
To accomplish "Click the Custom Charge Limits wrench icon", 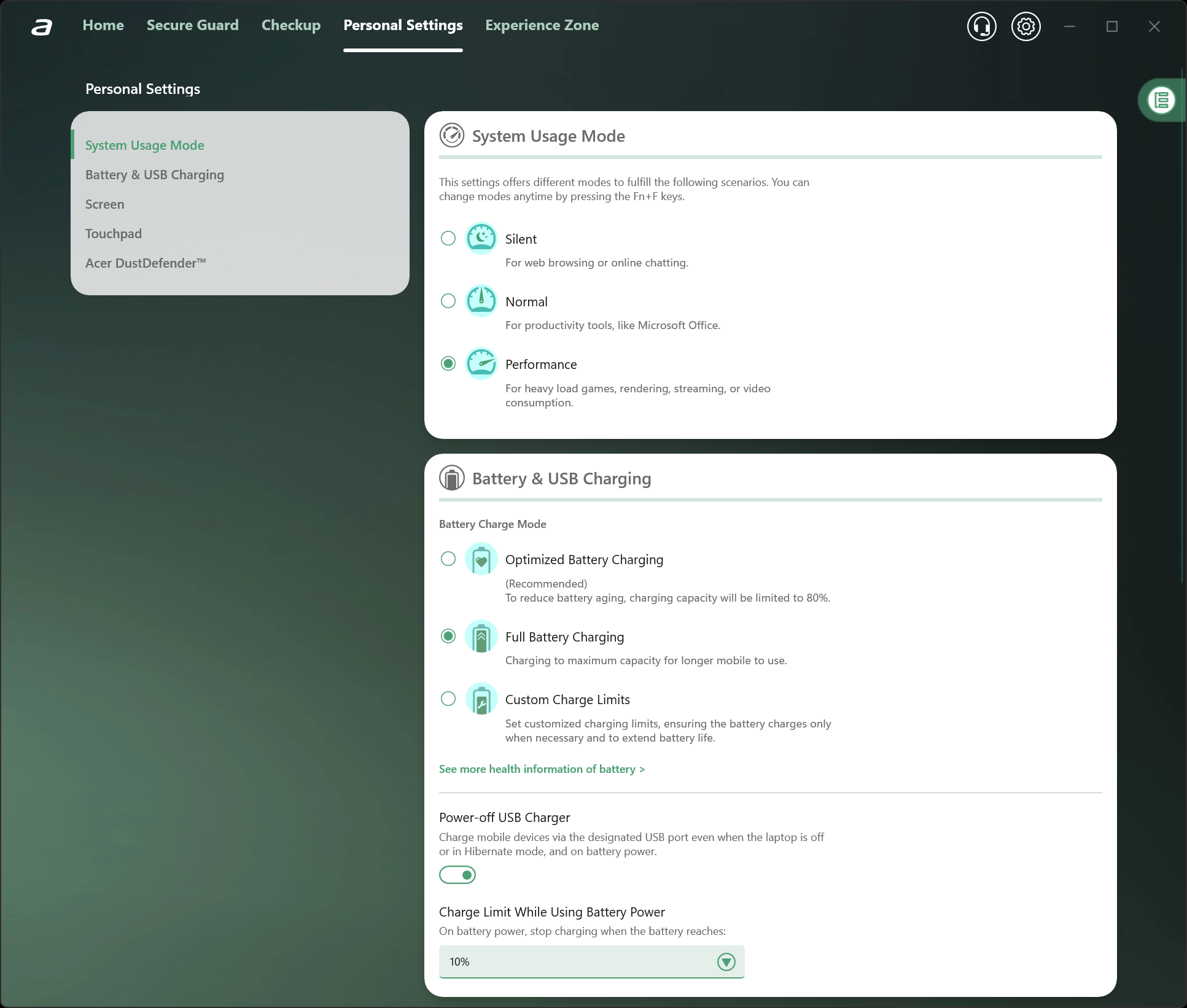I will 481,699.
